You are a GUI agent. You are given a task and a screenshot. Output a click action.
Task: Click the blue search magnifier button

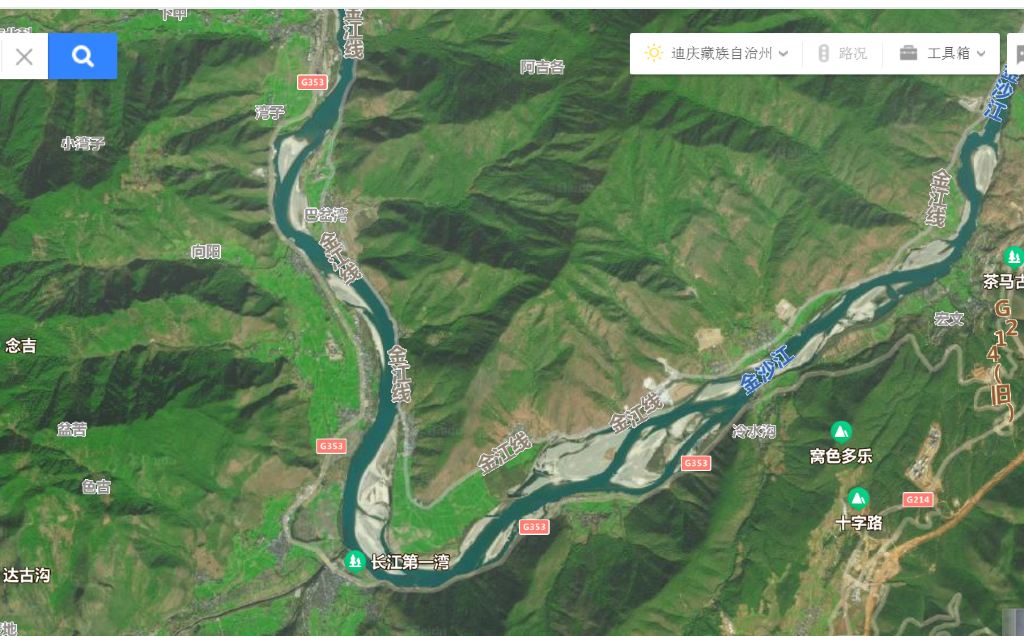(x=82, y=56)
